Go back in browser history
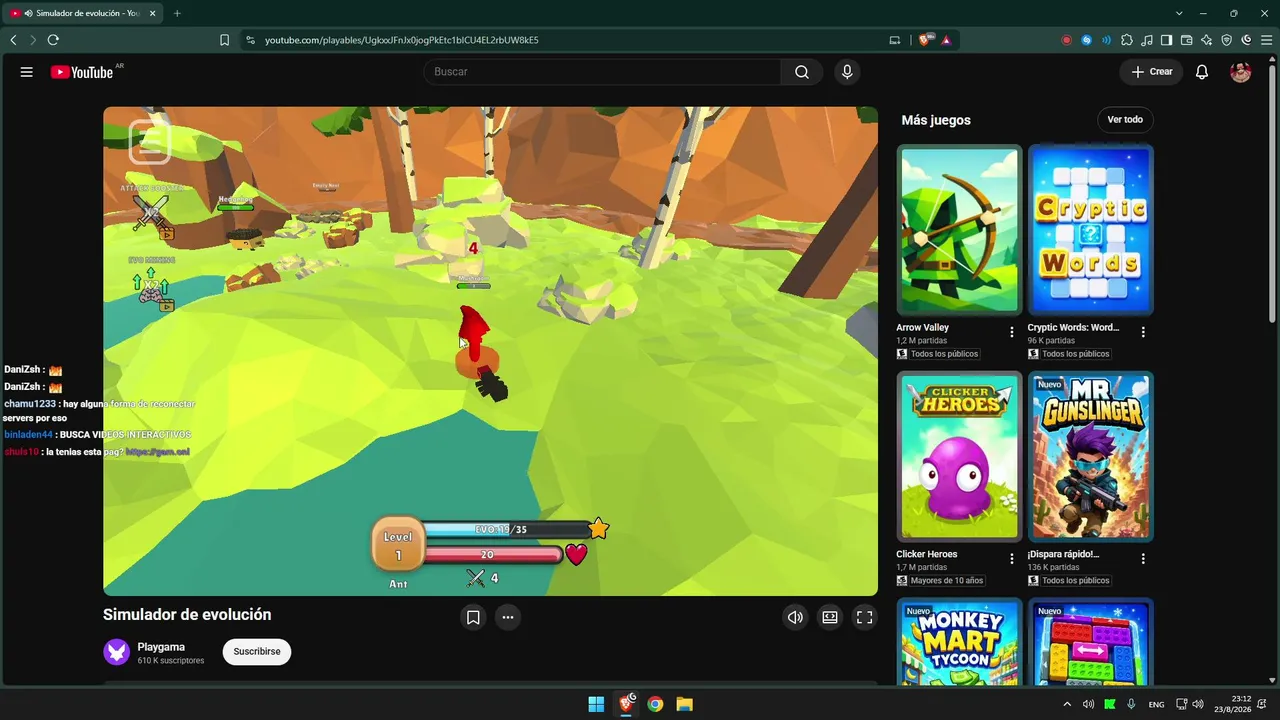 [13, 40]
